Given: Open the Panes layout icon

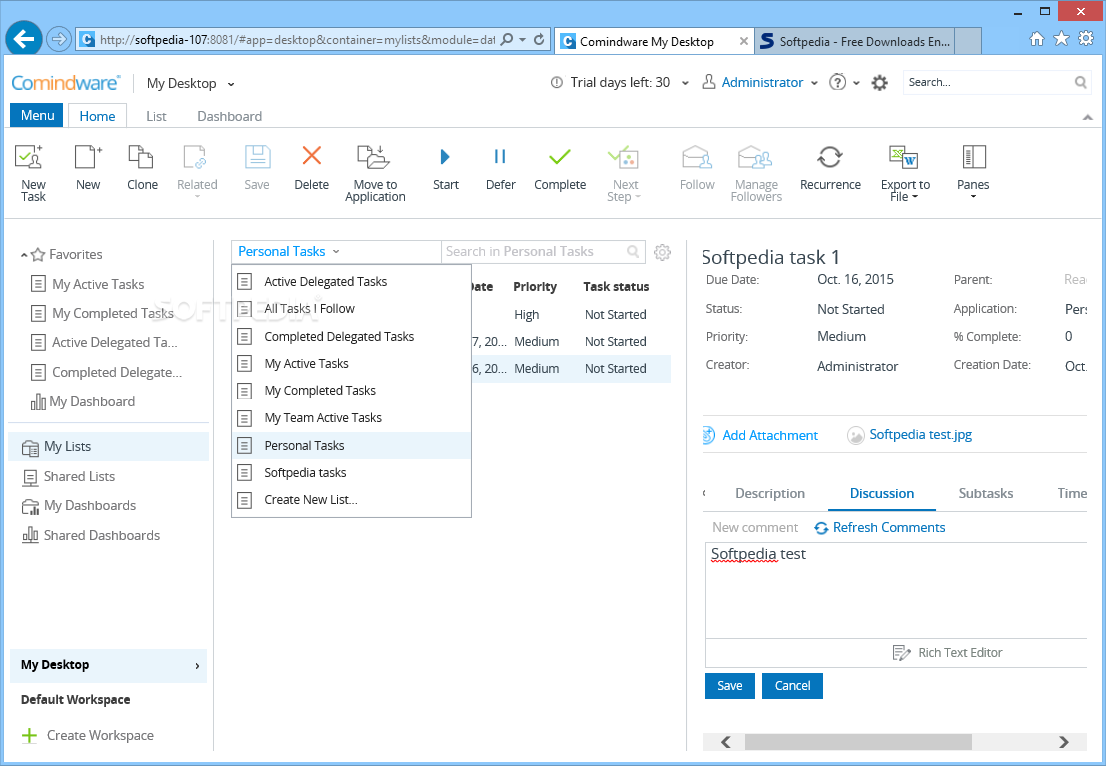Looking at the screenshot, I should click(973, 157).
